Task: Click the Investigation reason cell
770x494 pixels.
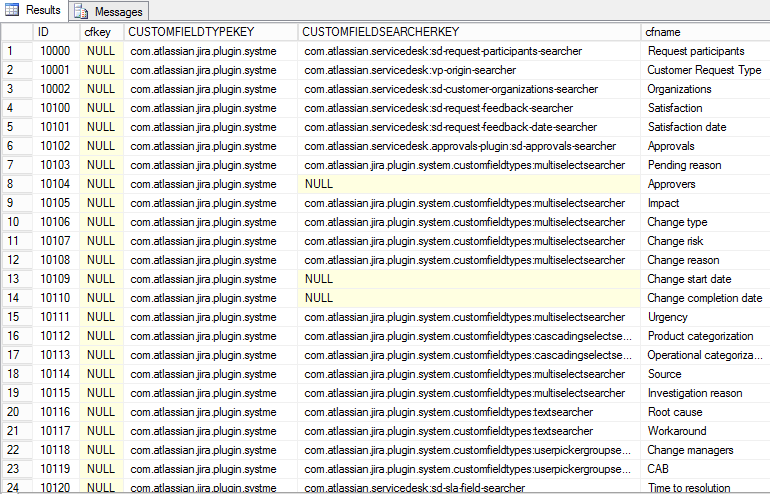Action: click(x=705, y=393)
